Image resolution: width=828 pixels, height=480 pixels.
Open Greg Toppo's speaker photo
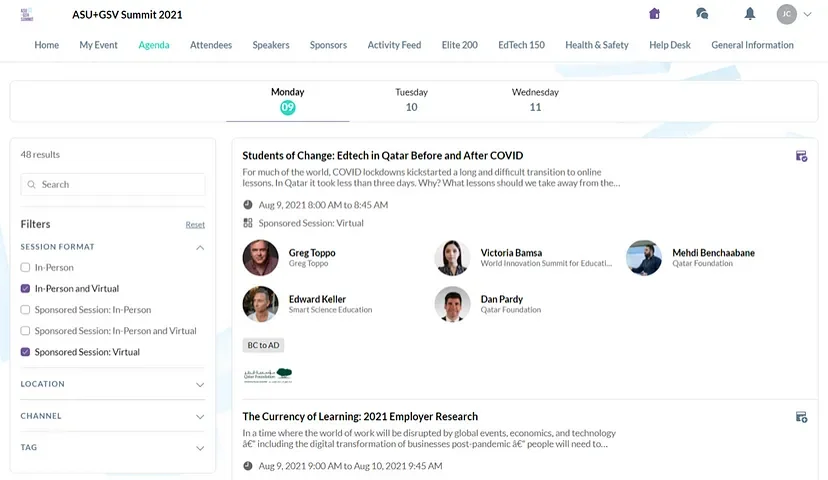pos(261,258)
